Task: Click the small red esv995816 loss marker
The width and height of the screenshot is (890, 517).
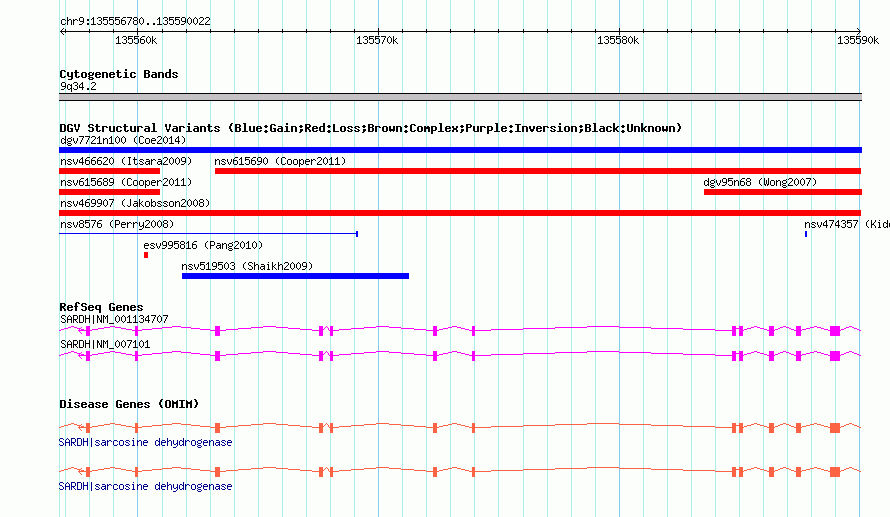Action: (146, 255)
